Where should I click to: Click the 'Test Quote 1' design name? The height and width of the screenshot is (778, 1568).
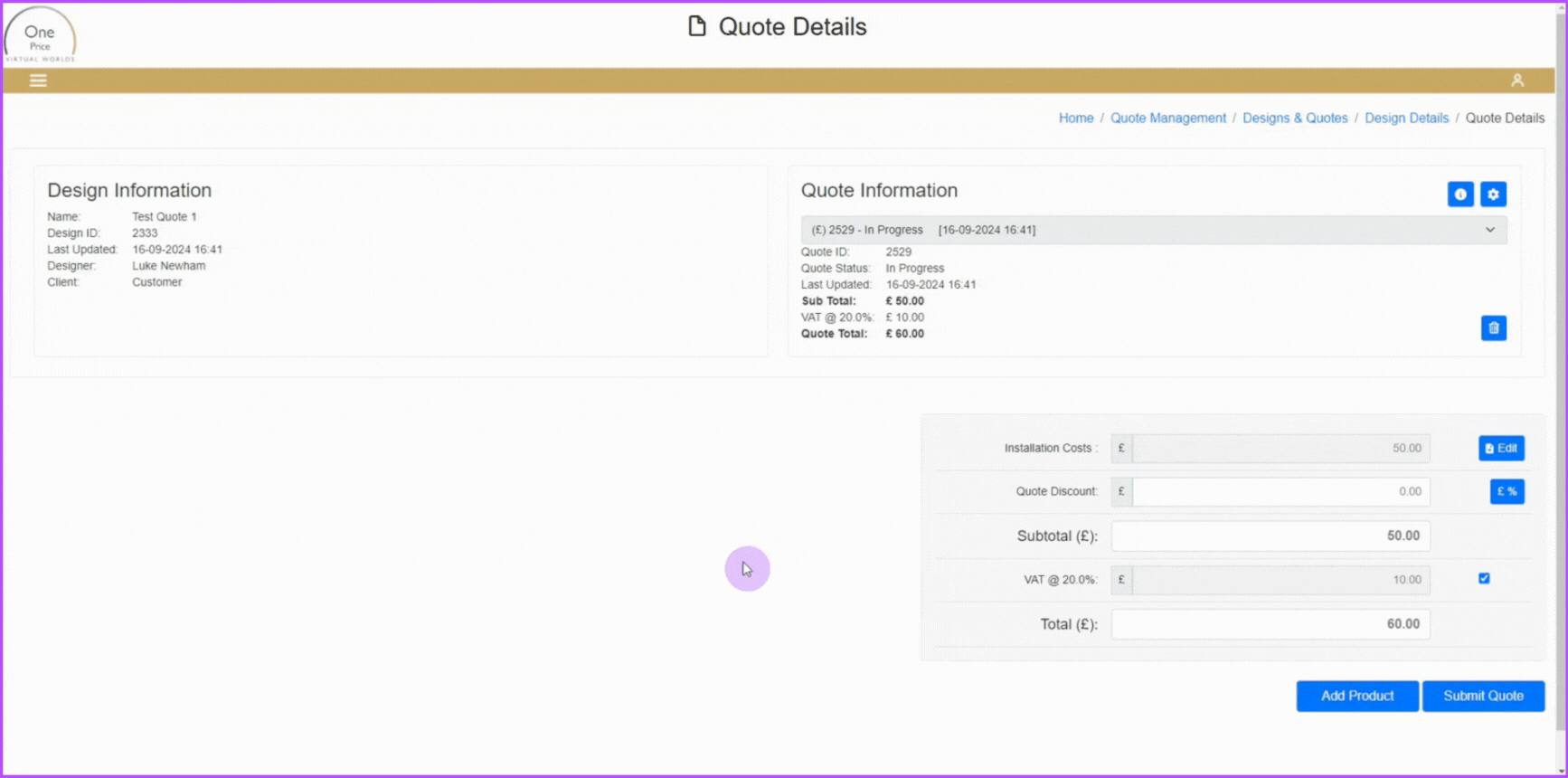pyautogui.click(x=165, y=217)
